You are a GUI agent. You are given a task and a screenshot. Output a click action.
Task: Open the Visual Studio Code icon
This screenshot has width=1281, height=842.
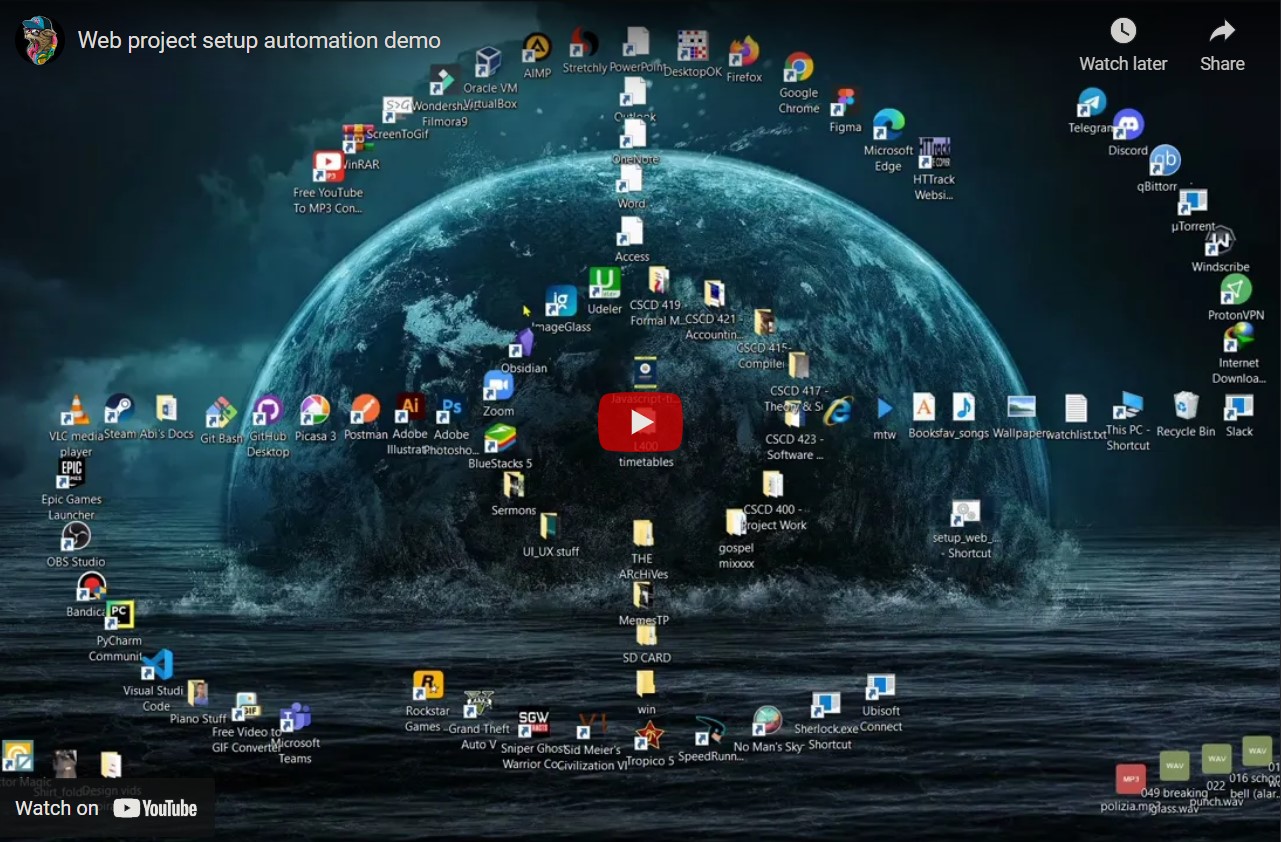point(156,665)
